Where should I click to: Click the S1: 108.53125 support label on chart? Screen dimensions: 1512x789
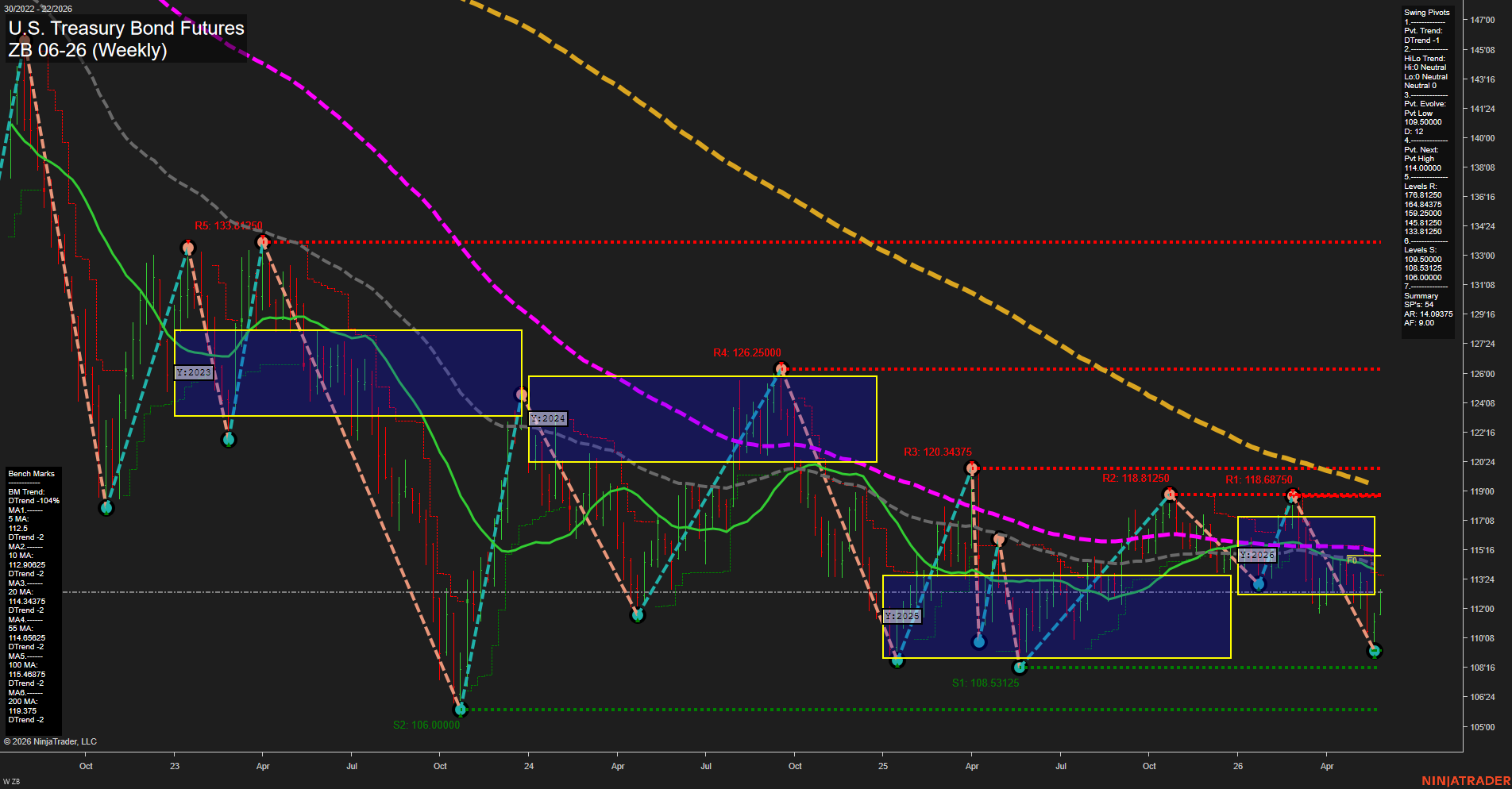tap(985, 683)
